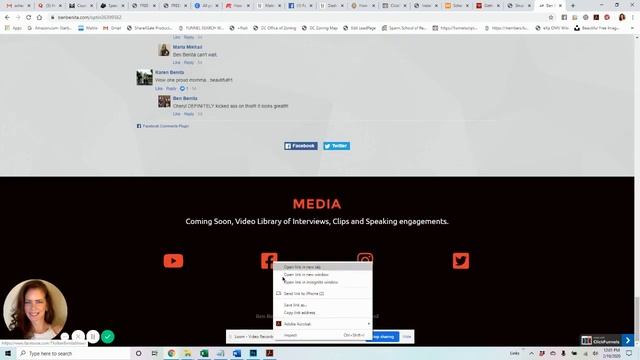Open Word from the taskbar
640x360 pixels.
(x=237, y=353)
